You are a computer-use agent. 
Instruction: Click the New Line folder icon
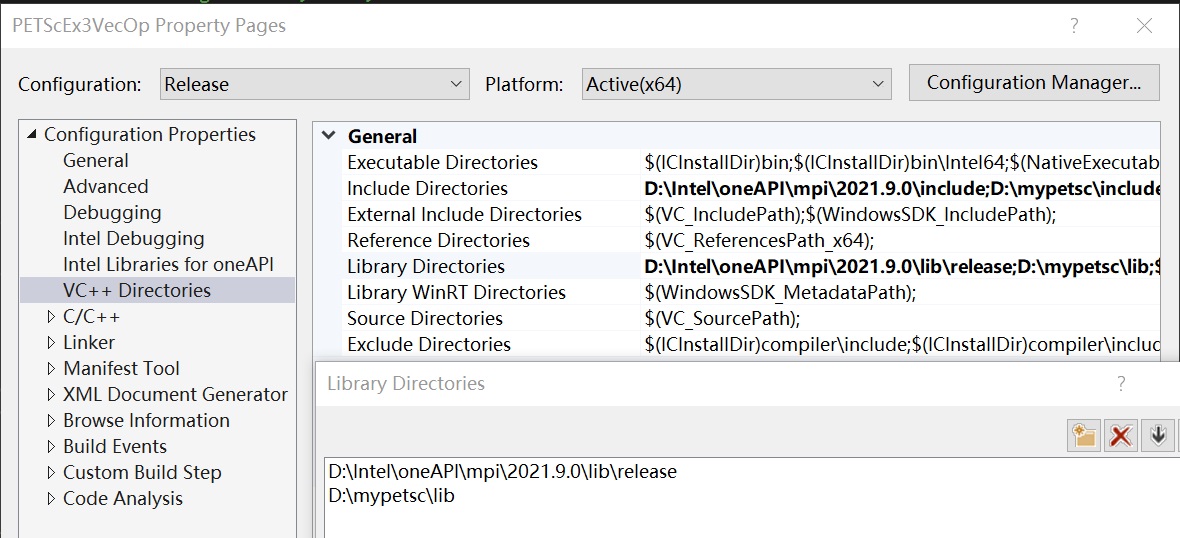pyautogui.click(x=1083, y=435)
